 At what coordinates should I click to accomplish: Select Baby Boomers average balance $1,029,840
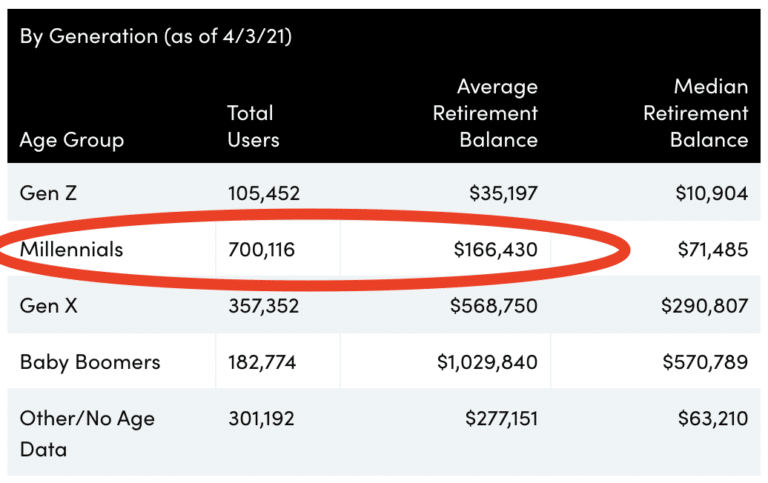coord(487,361)
